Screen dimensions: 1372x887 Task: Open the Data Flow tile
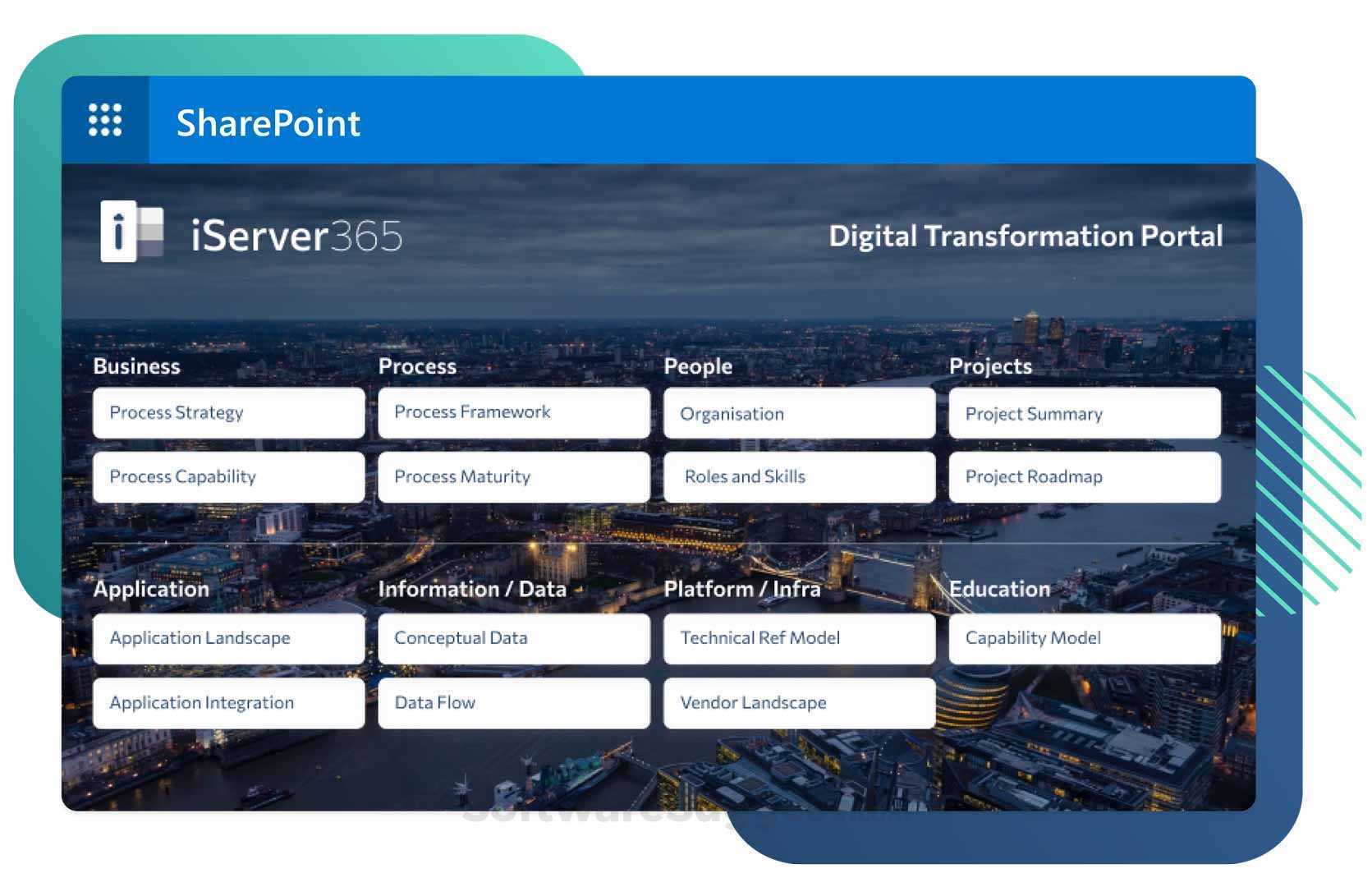pyautogui.click(x=513, y=703)
